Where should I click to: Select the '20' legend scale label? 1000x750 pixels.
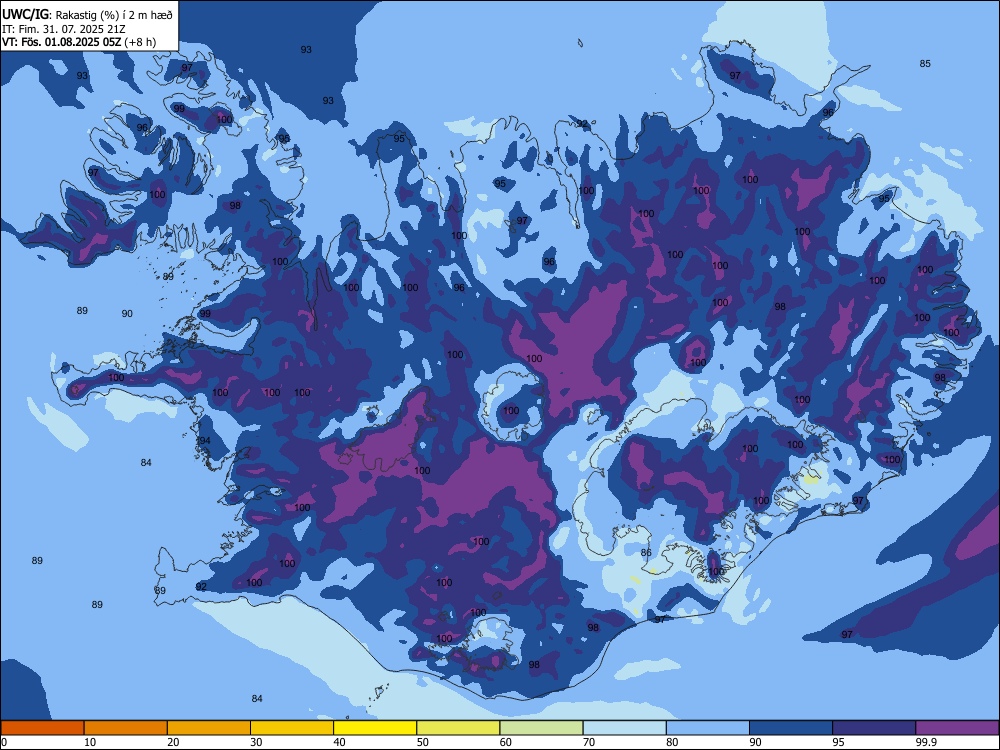173,742
